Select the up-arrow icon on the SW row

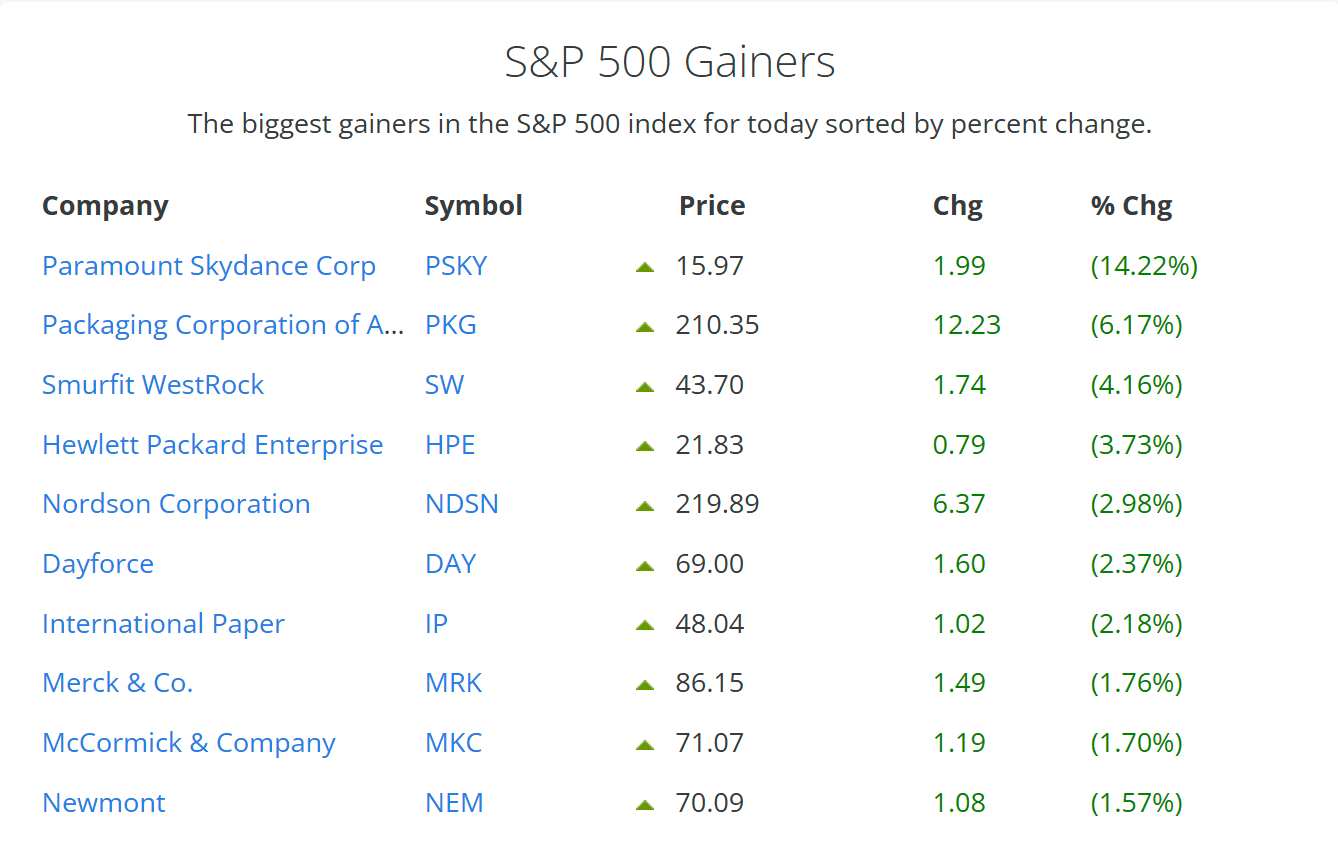click(x=645, y=385)
